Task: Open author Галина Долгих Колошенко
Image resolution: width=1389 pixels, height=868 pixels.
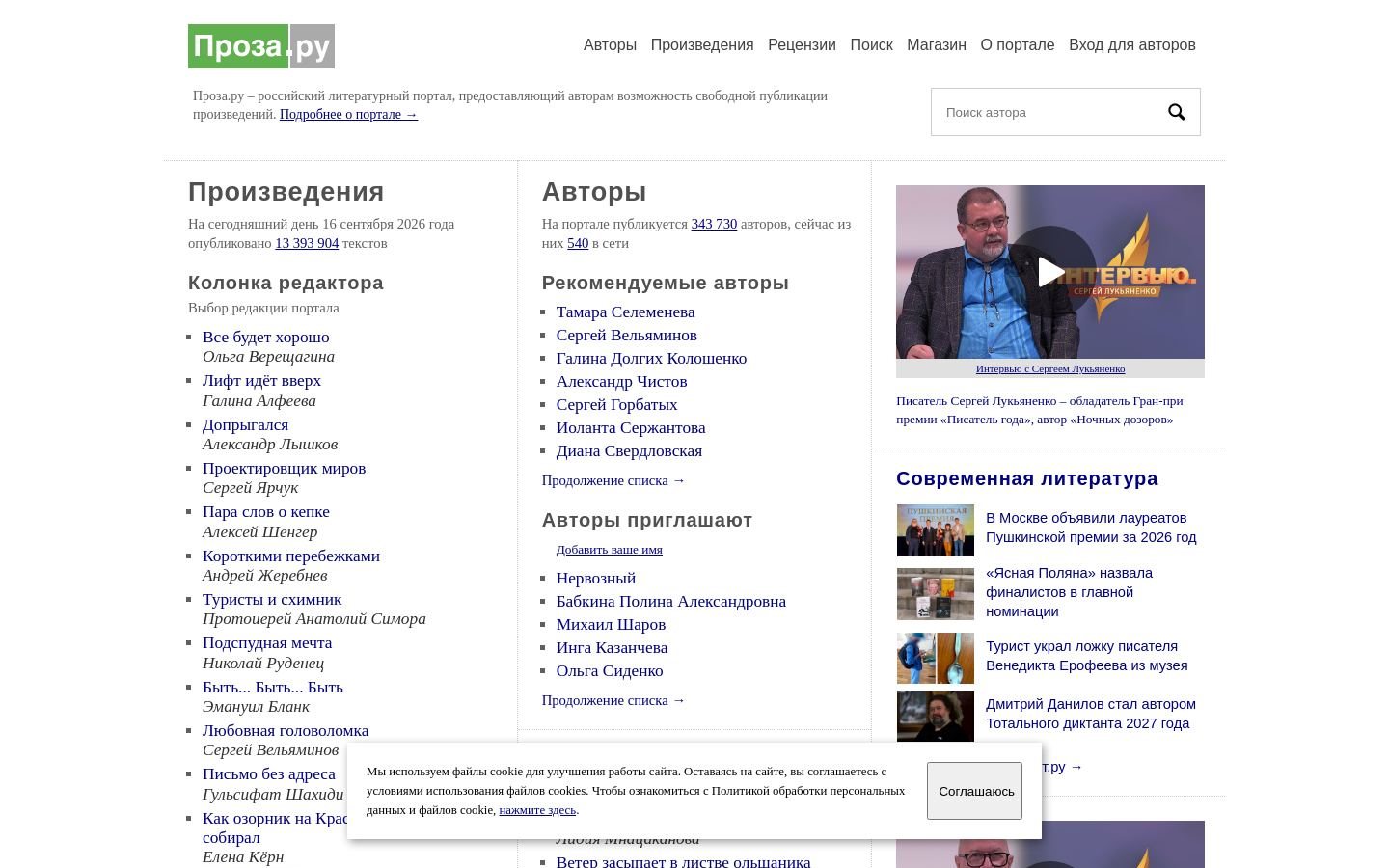Action: click(651, 358)
